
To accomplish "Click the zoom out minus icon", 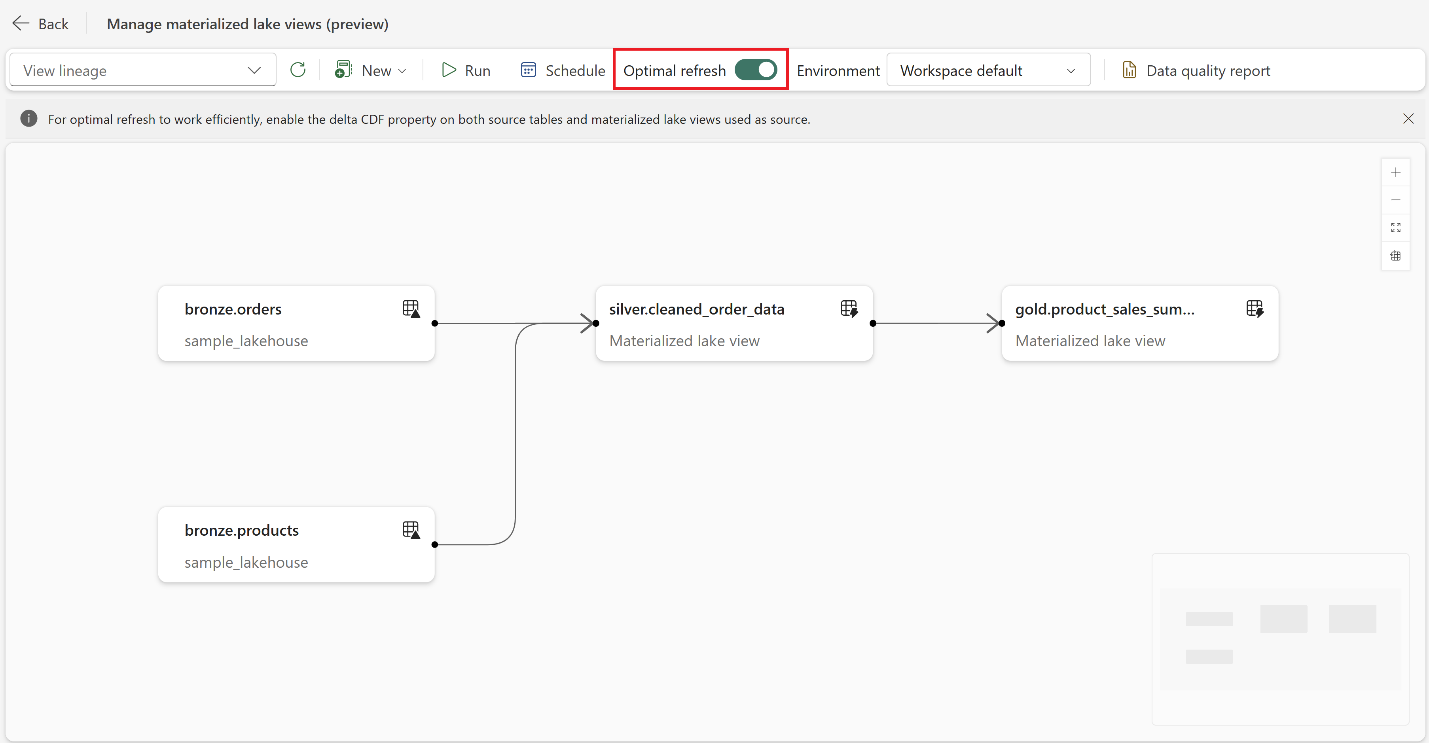I will point(1396,200).
